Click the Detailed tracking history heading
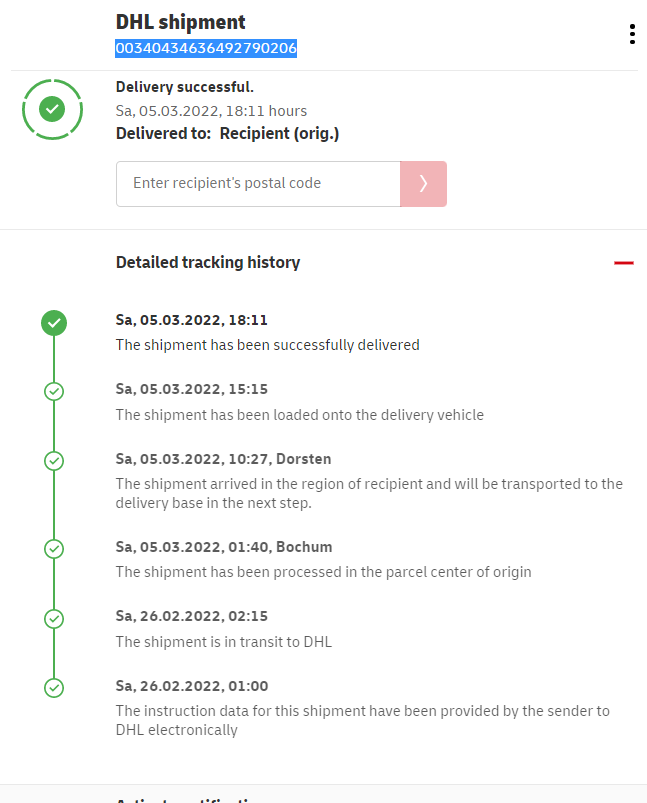647x803 pixels. [208, 263]
